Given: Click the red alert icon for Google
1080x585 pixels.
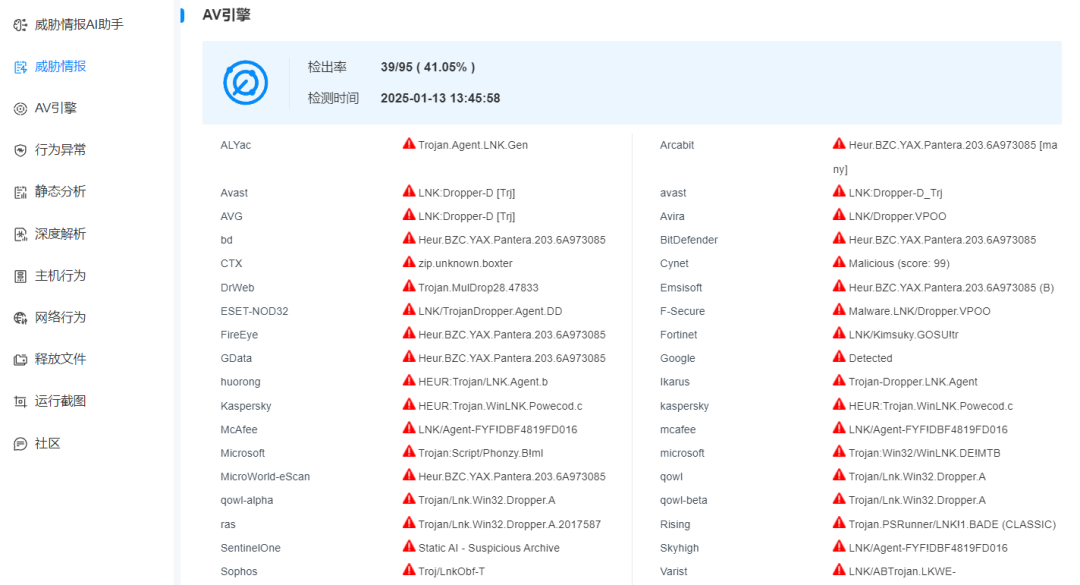Looking at the screenshot, I should tap(839, 356).
